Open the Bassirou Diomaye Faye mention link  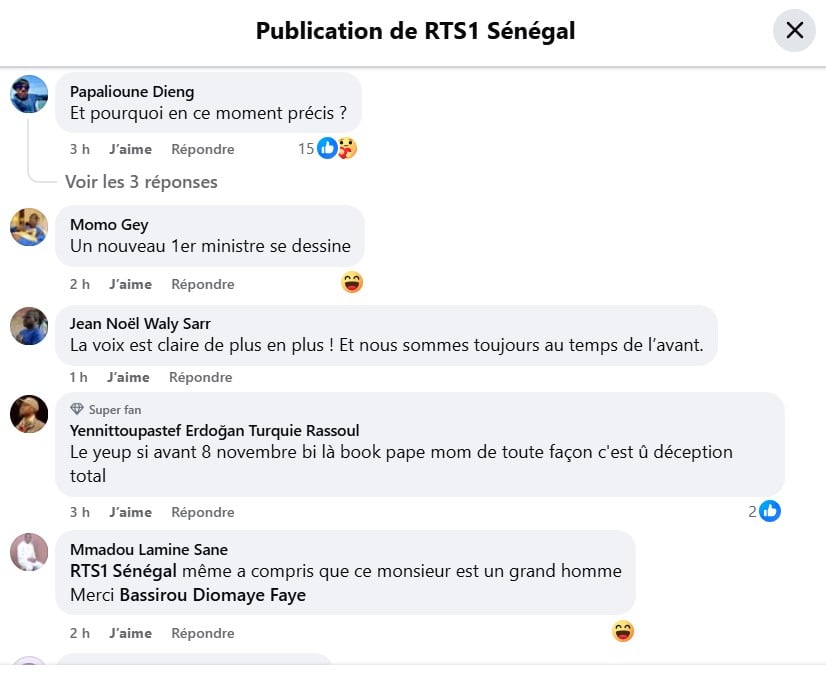click(x=212, y=595)
